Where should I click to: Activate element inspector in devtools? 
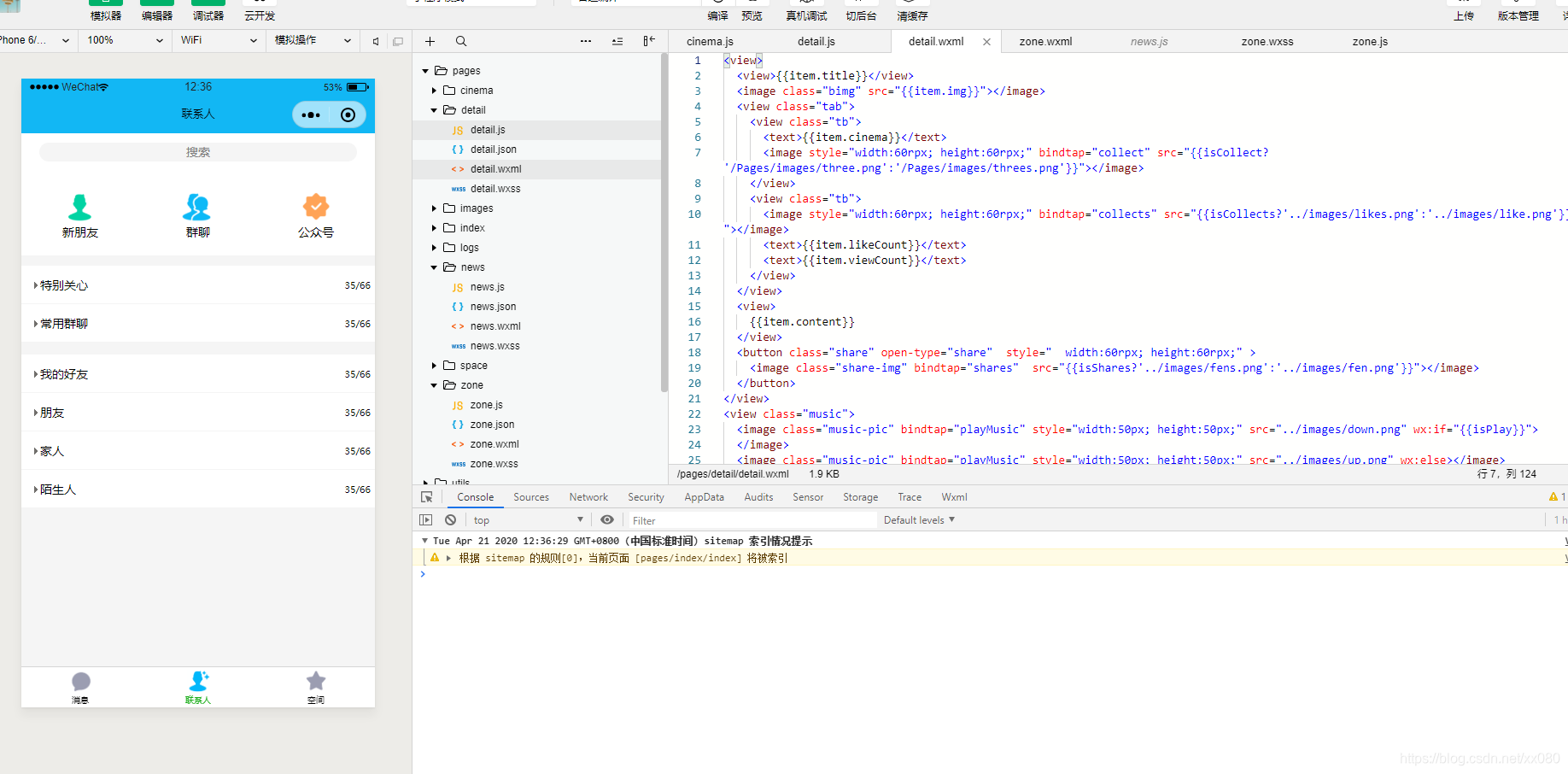coord(427,497)
